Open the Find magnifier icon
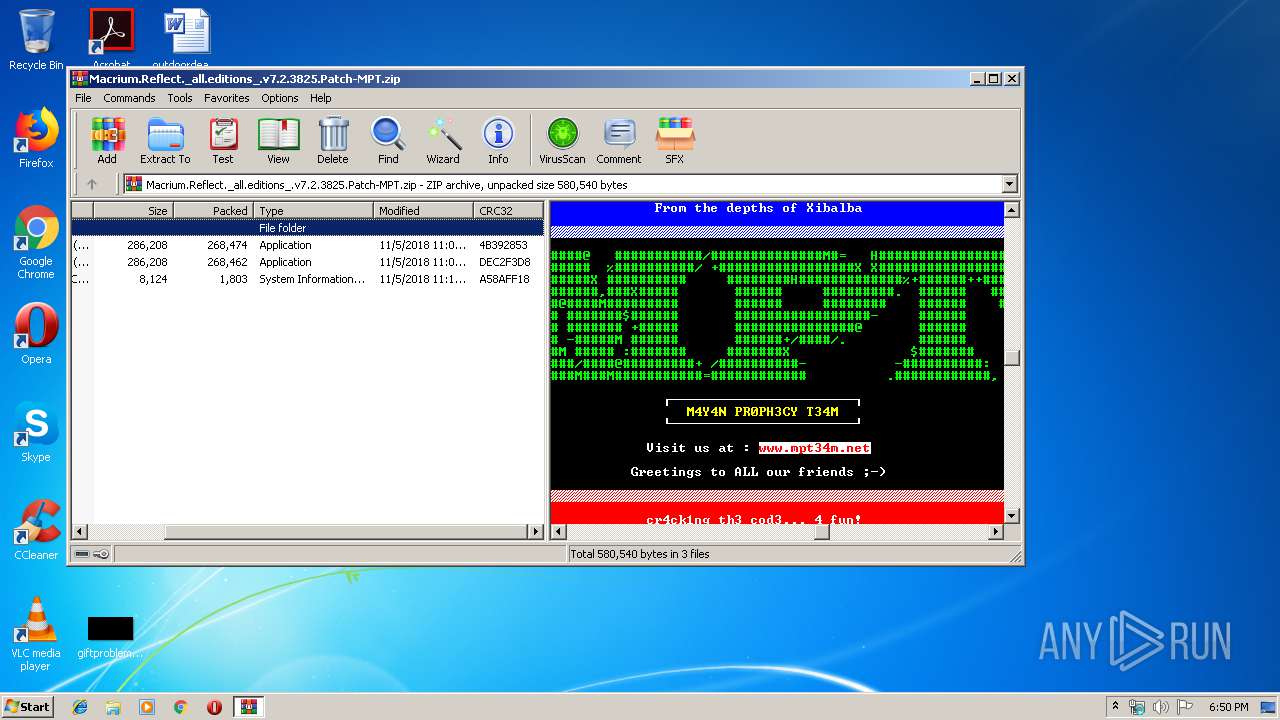This screenshot has width=1280, height=720. (388, 140)
